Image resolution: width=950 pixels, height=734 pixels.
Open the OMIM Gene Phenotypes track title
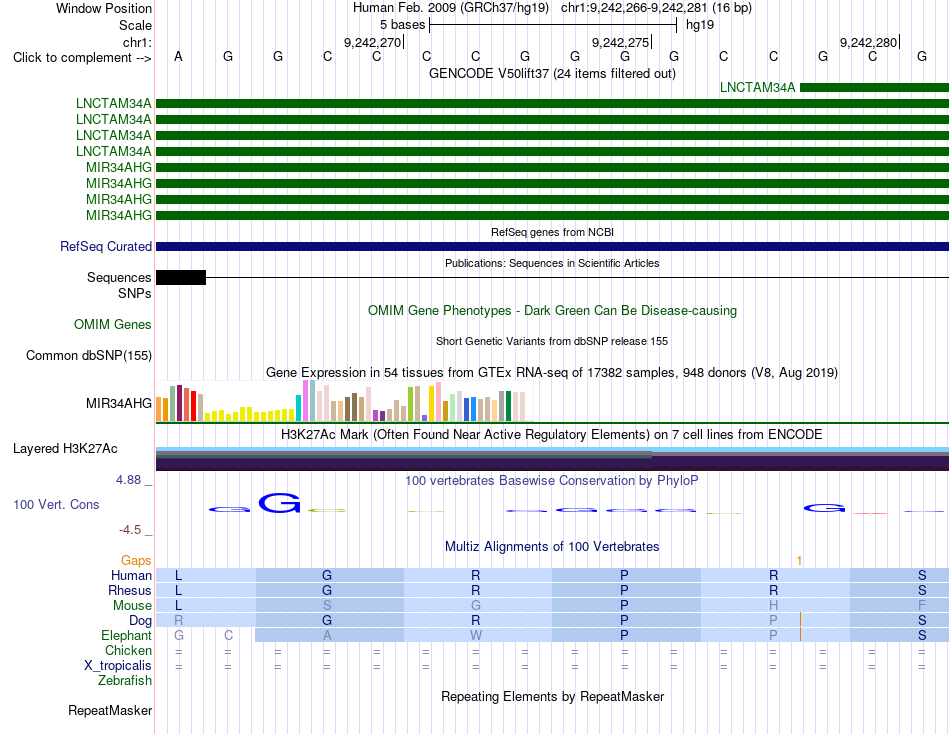coord(552,310)
